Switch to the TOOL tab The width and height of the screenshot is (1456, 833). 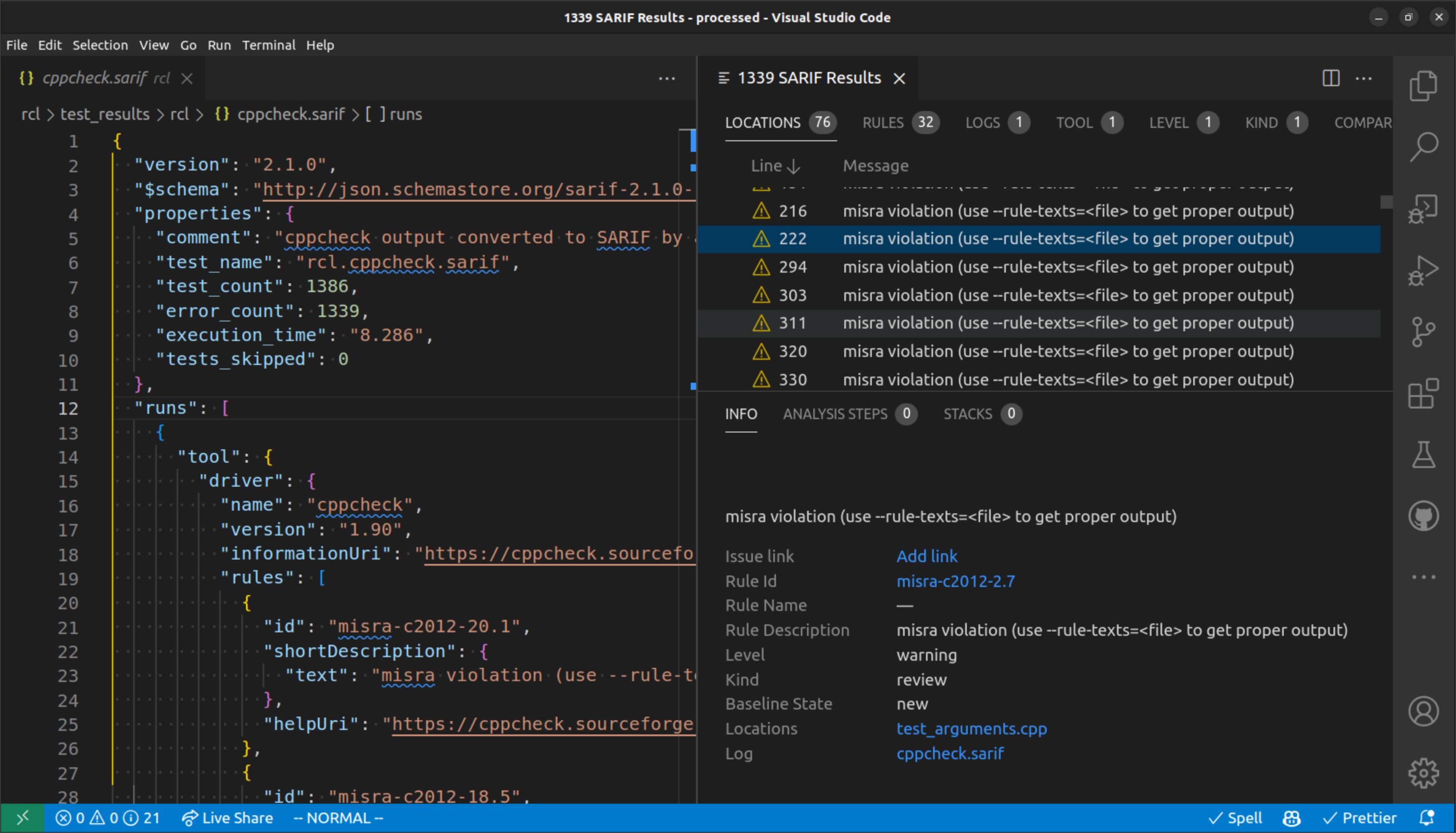click(1089, 123)
